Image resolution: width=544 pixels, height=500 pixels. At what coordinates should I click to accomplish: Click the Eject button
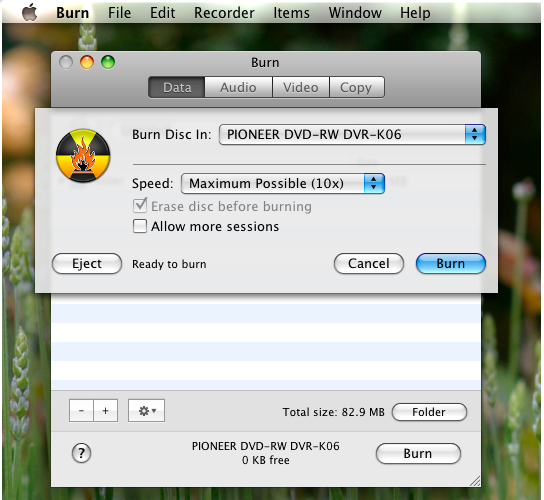pos(87,264)
